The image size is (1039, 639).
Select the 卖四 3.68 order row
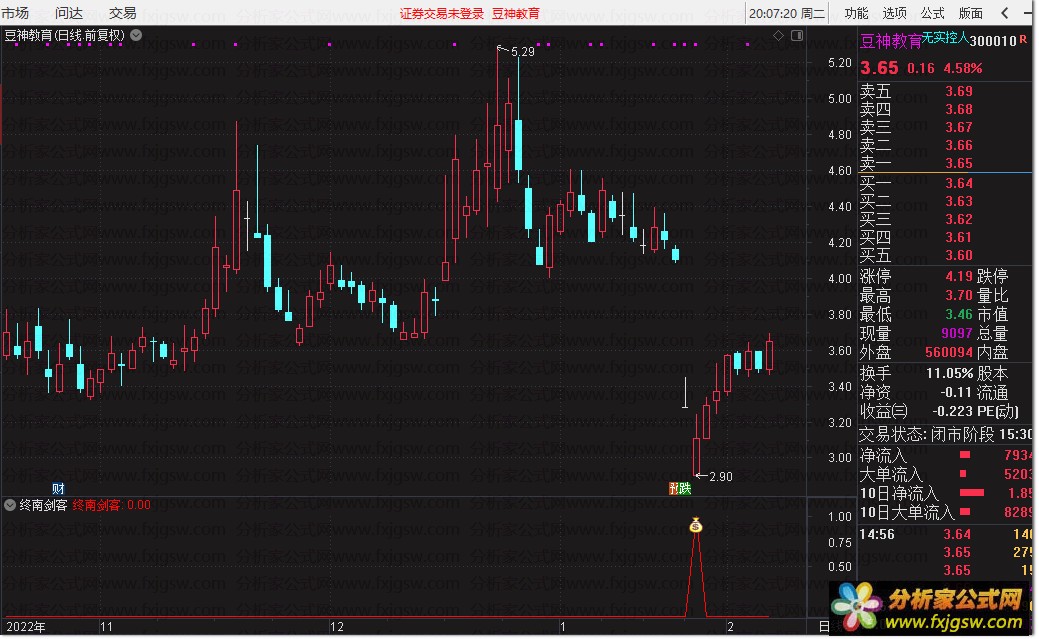tap(944, 109)
